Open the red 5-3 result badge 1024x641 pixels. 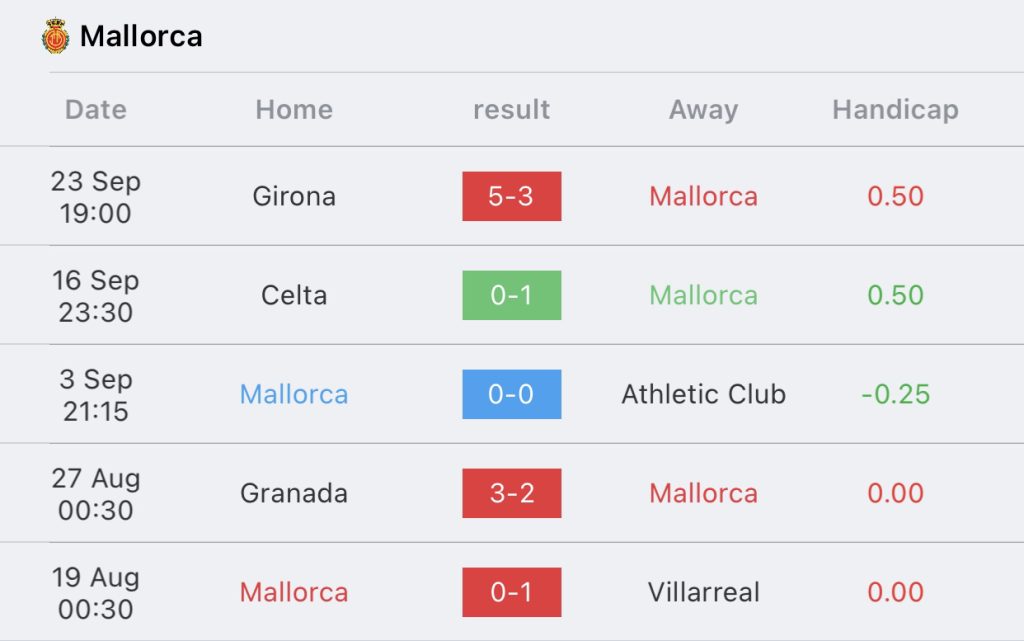[x=511, y=196]
